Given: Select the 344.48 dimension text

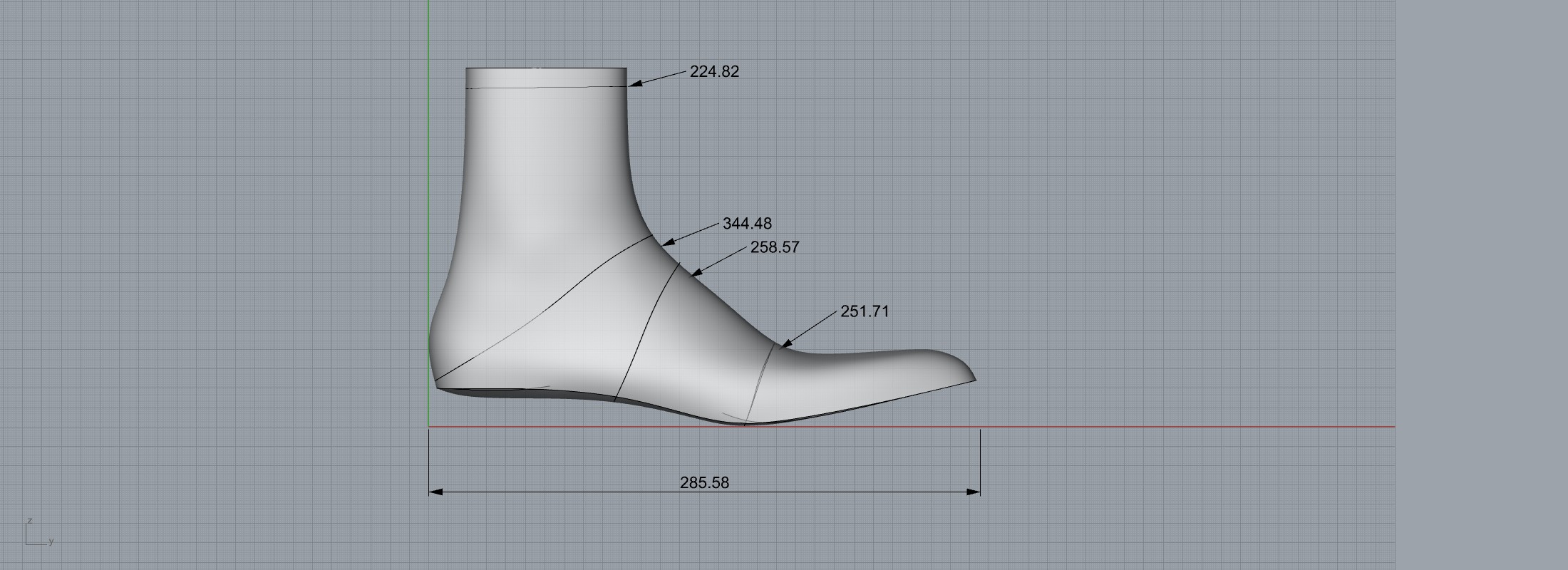Looking at the screenshot, I should [x=747, y=223].
